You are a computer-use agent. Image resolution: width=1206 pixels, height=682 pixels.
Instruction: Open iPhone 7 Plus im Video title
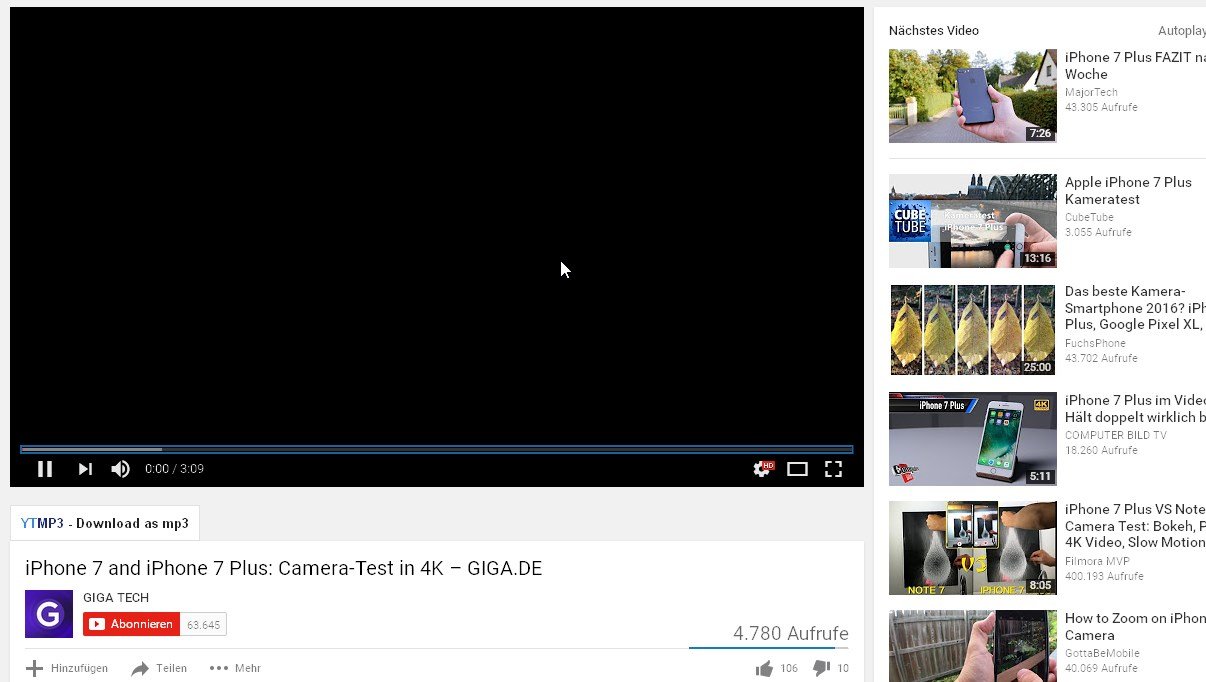[x=1135, y=408]
